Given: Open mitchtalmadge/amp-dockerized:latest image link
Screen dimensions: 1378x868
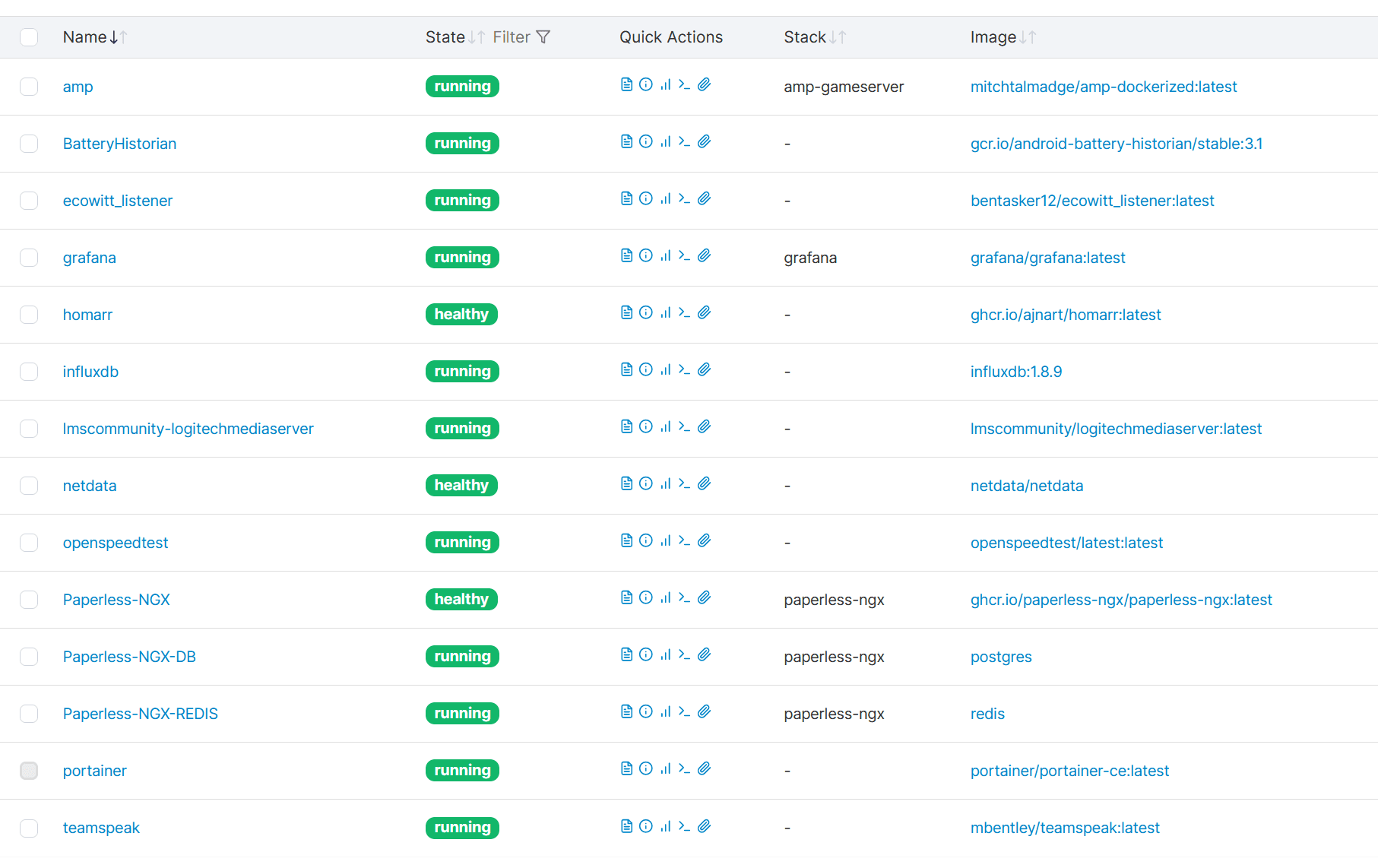Looking at the screenshot, I should point(1104,87).
